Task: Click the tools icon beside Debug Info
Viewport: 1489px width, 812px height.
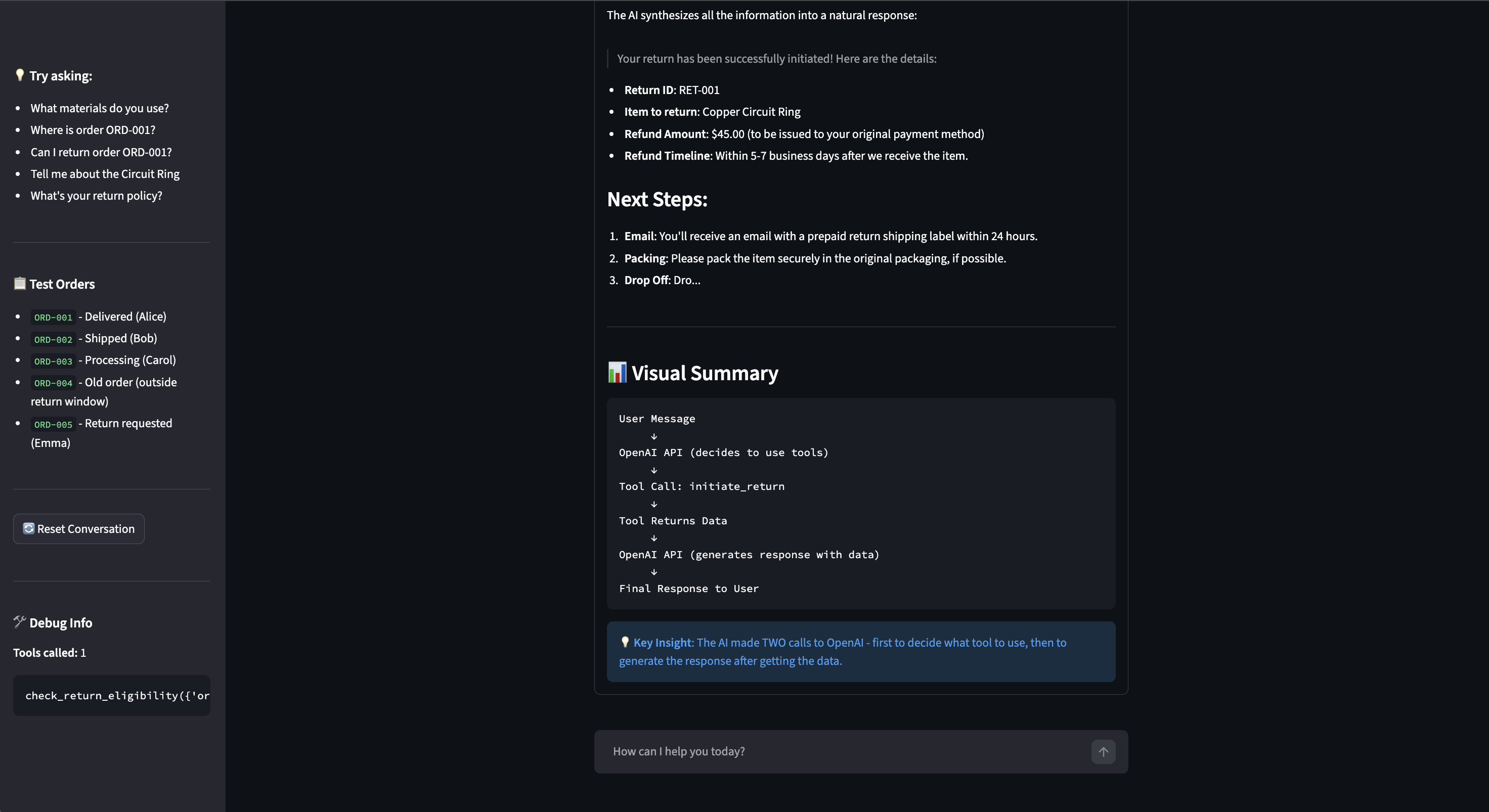Action: click(x=20, y=622)
